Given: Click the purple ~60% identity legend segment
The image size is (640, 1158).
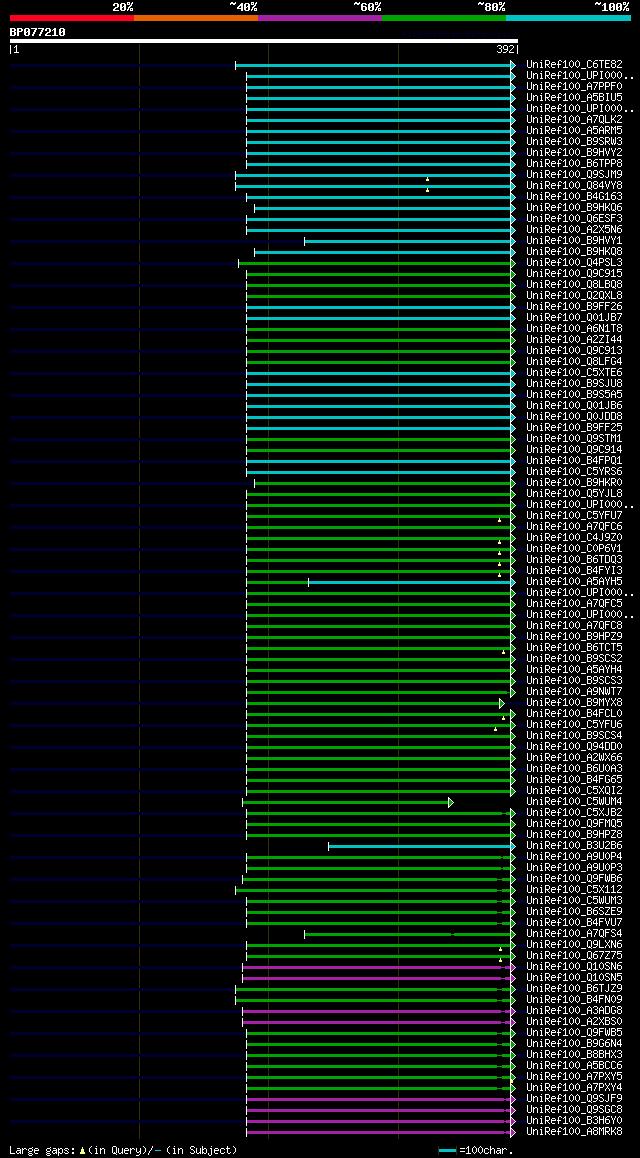Looking at the screenshot, I should (320, 17).
